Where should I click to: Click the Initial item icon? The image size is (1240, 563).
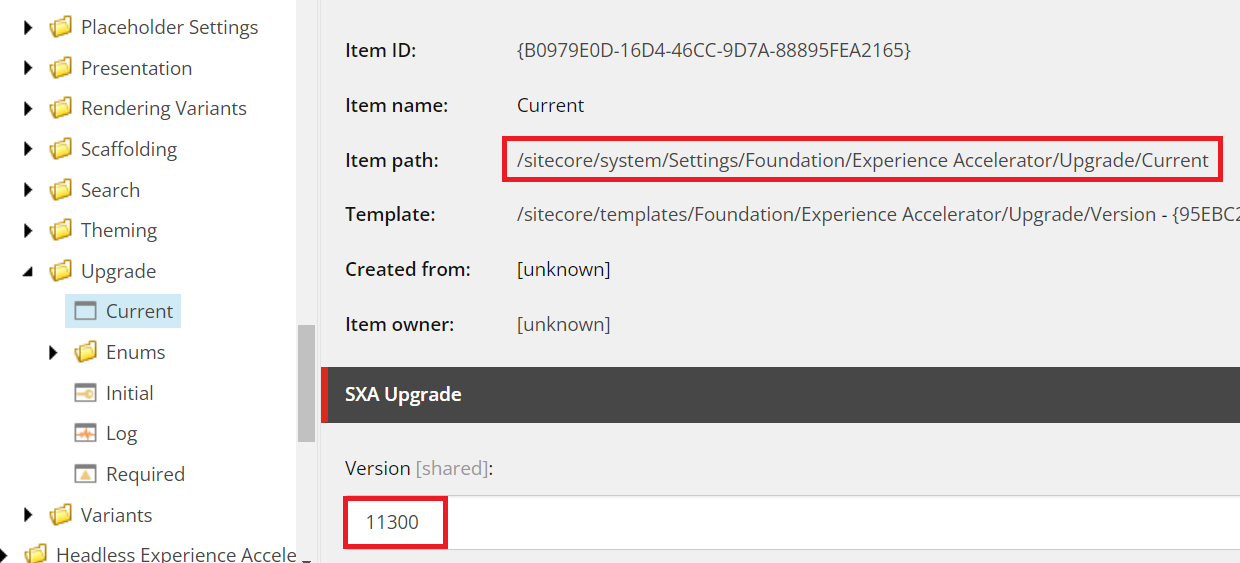click(85, 393)
